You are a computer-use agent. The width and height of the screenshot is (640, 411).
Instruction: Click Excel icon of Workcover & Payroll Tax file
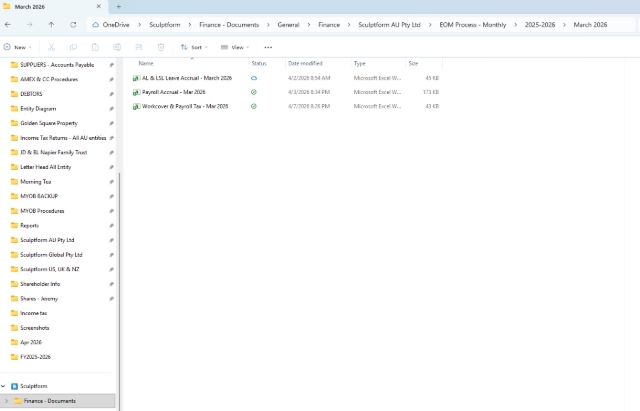[136, 107]
